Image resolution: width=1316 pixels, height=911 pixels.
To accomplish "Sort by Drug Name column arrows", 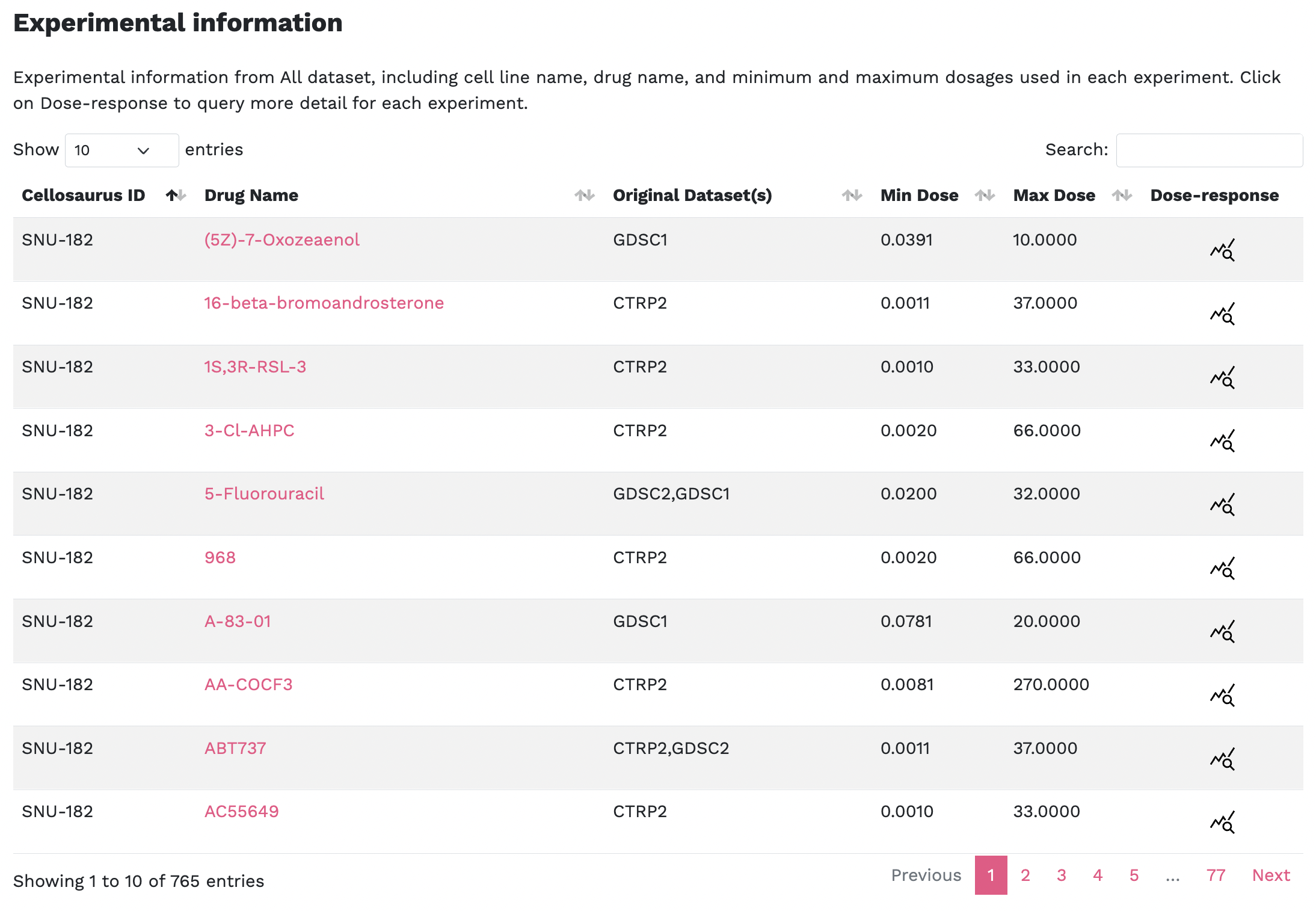I will [x=584, y=196].
